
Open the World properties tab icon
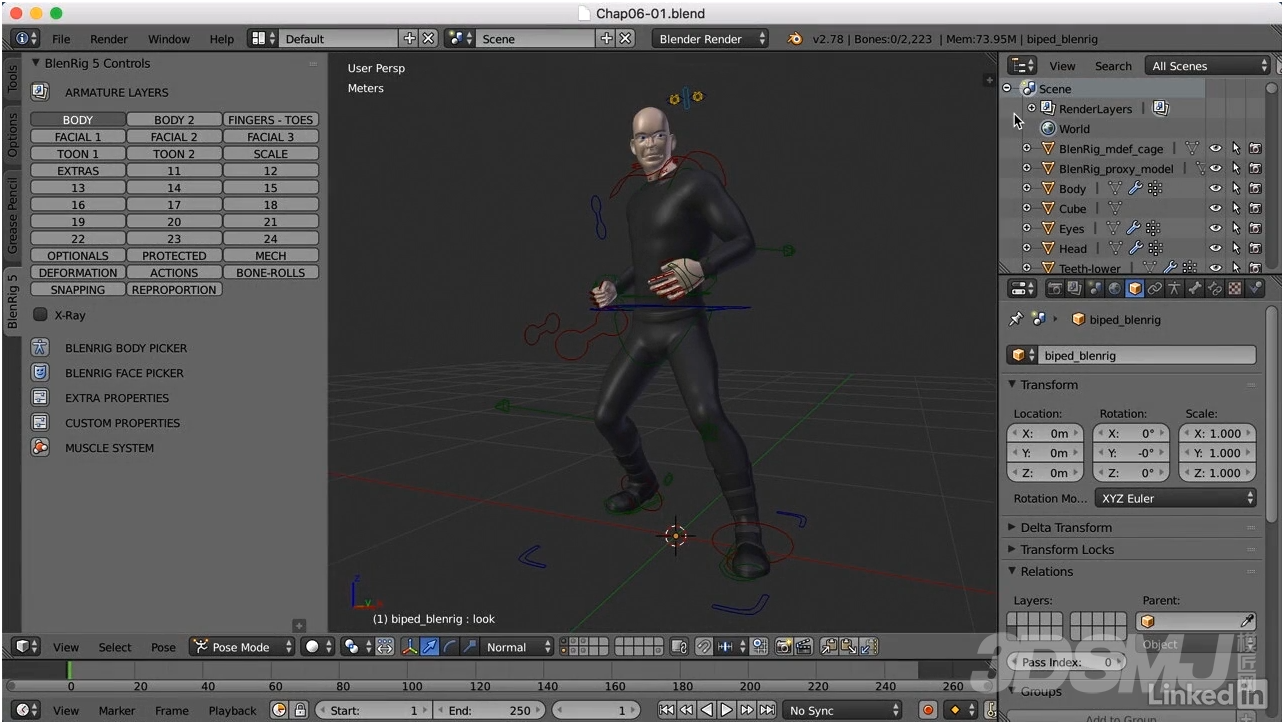[1114, 289]
